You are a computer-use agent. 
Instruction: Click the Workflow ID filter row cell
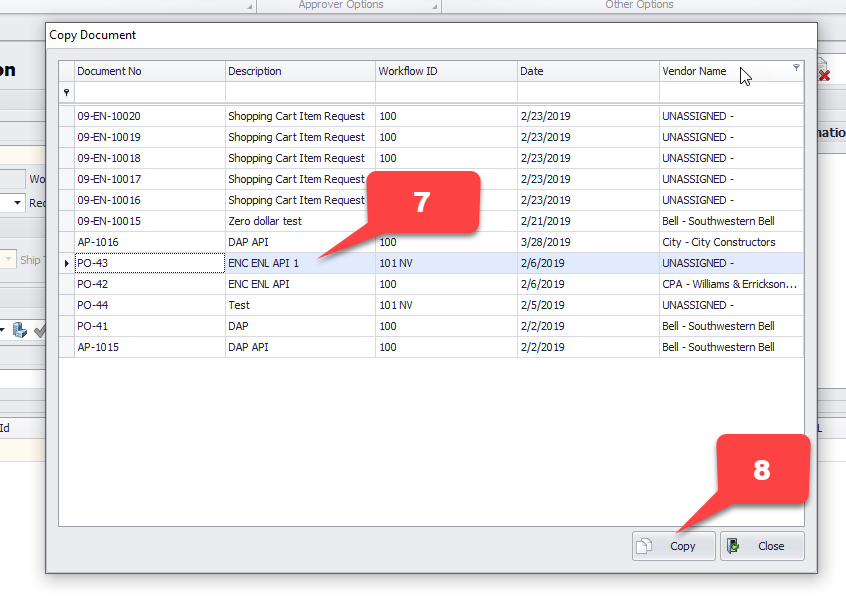tap(446, 92)
